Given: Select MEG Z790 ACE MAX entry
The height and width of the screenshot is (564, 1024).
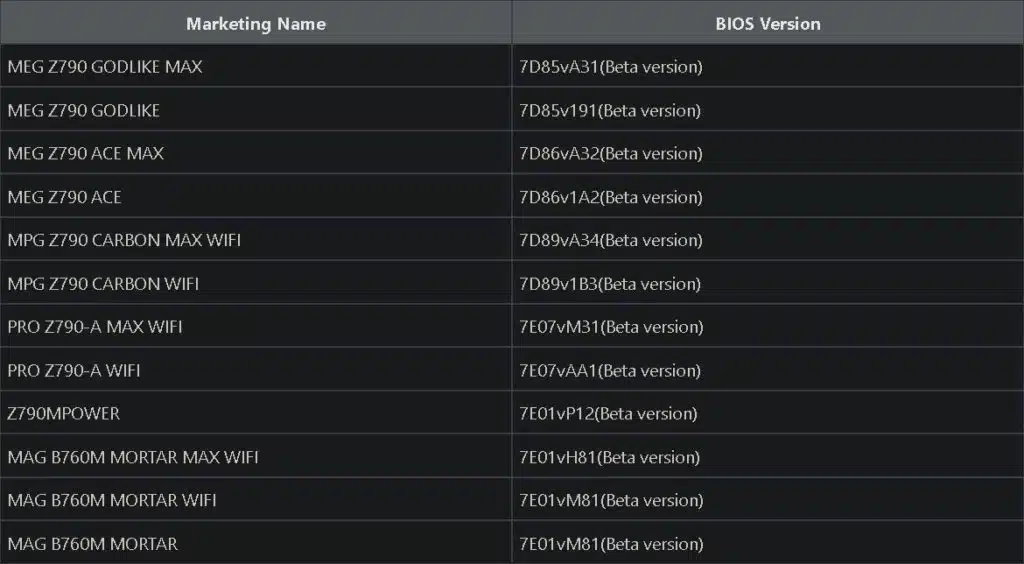Looking at the screenshot, I should [86, 153].
